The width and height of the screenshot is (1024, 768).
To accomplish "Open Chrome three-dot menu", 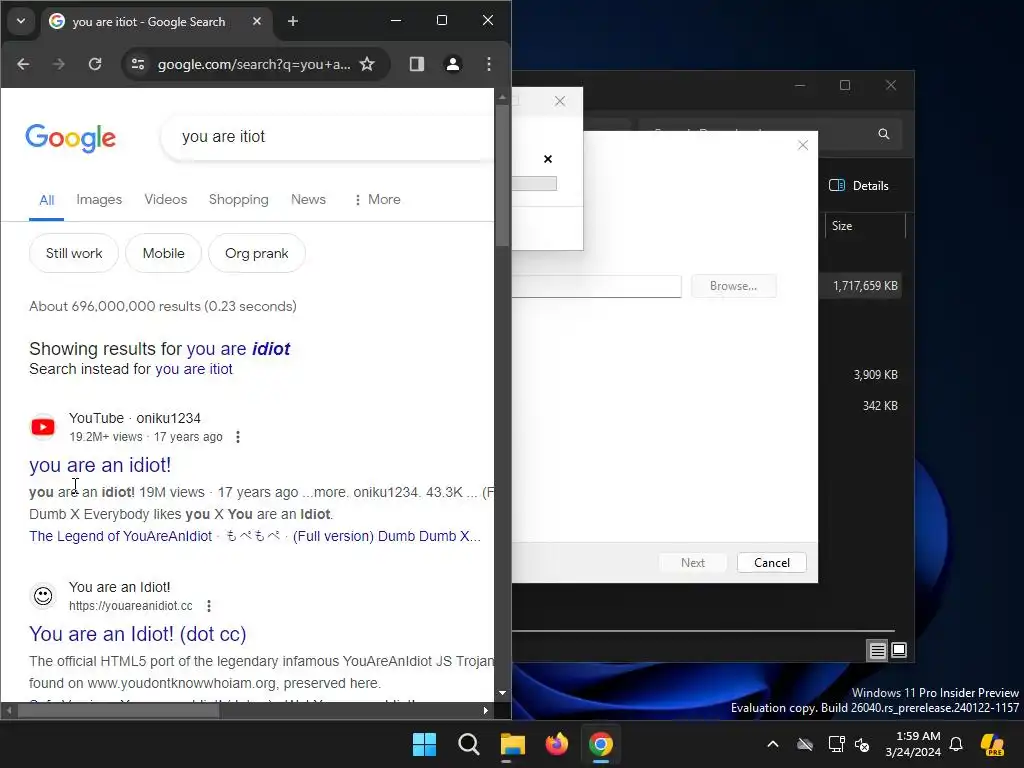I will (x=488, y=64).
